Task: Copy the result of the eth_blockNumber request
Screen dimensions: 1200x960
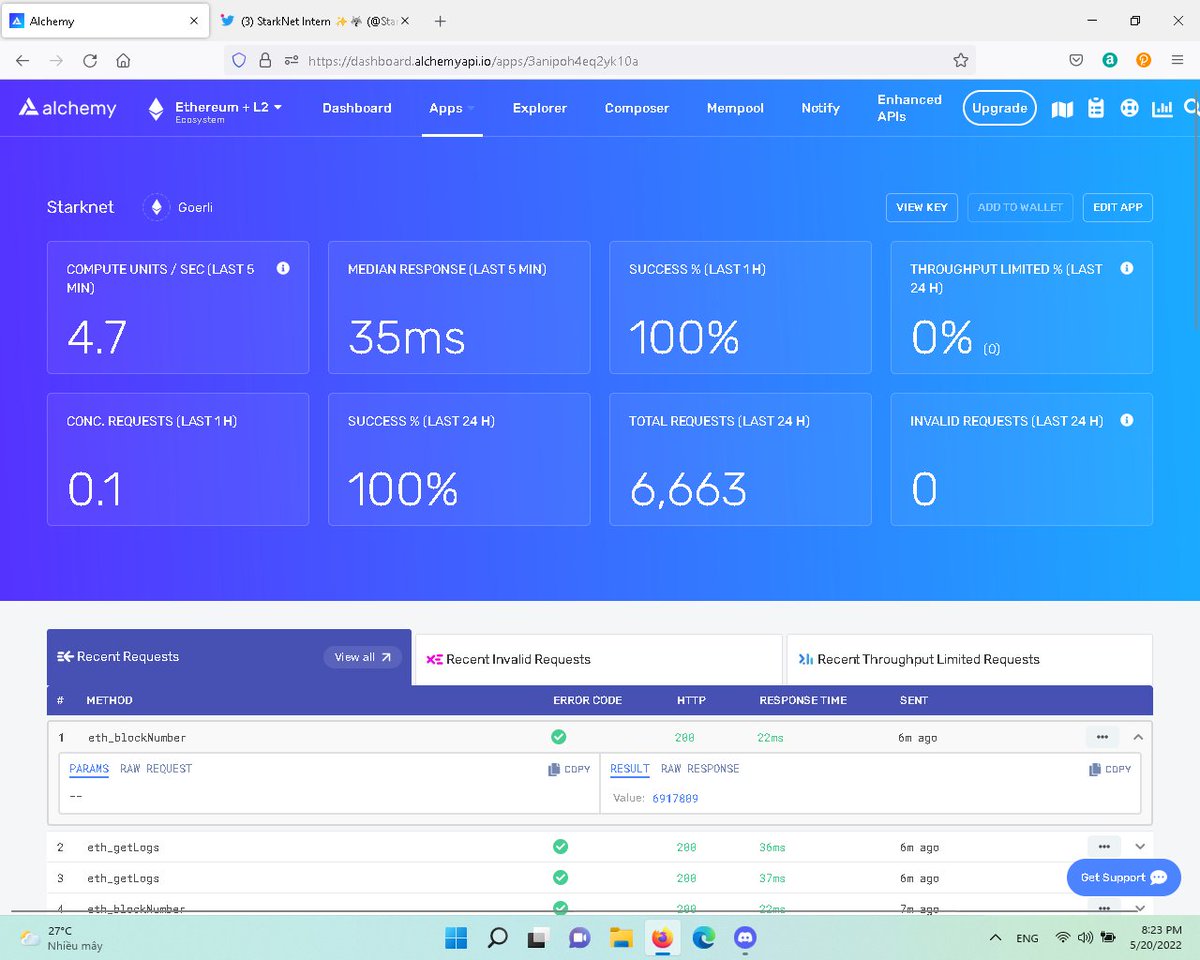Action: tap(1110, 769)
